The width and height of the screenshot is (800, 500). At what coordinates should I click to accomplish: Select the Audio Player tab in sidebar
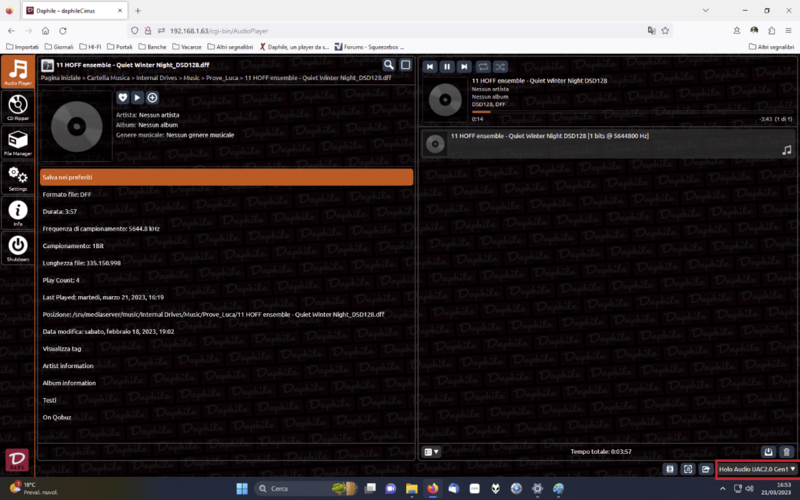[17, 73]
